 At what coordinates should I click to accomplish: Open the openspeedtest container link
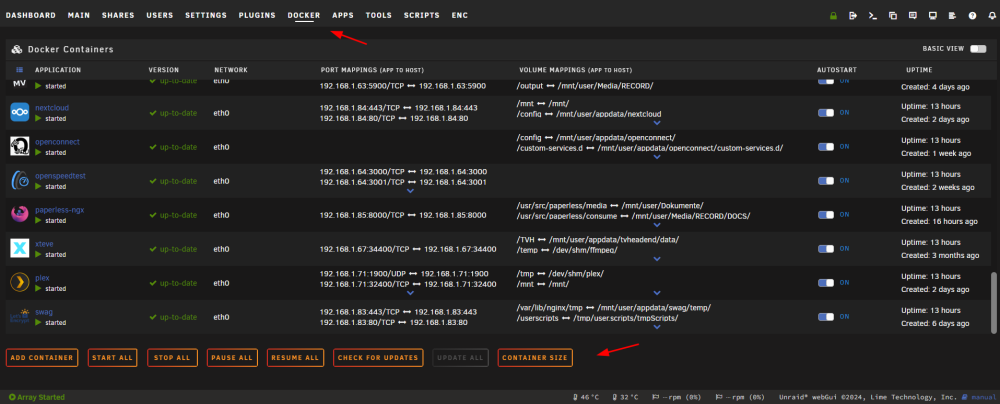click(59, 176)
